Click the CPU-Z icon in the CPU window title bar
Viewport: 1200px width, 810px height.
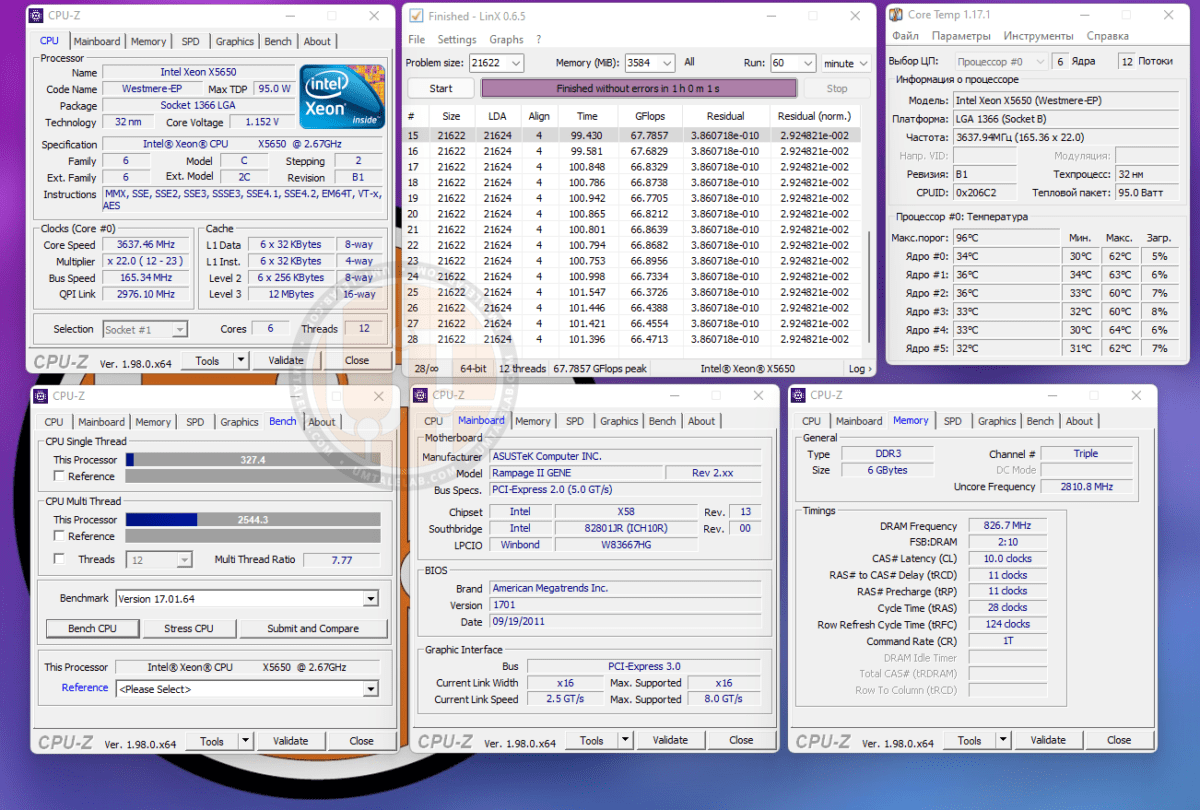pos(37,16)
